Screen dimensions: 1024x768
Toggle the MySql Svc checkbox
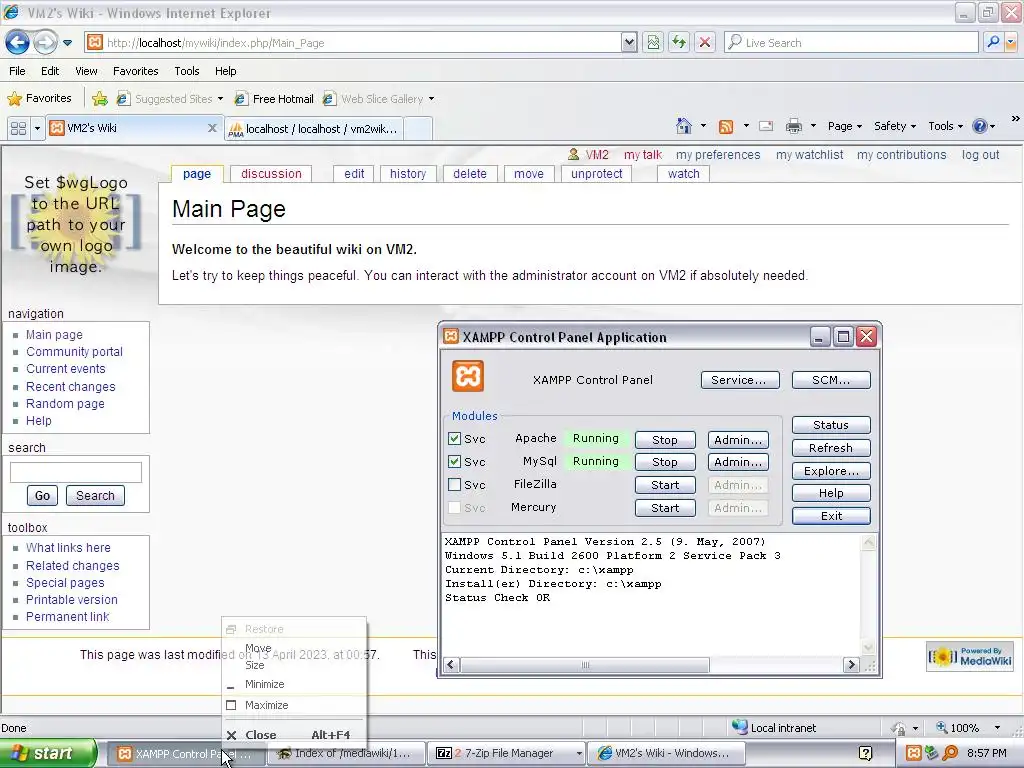click(455, 462)
